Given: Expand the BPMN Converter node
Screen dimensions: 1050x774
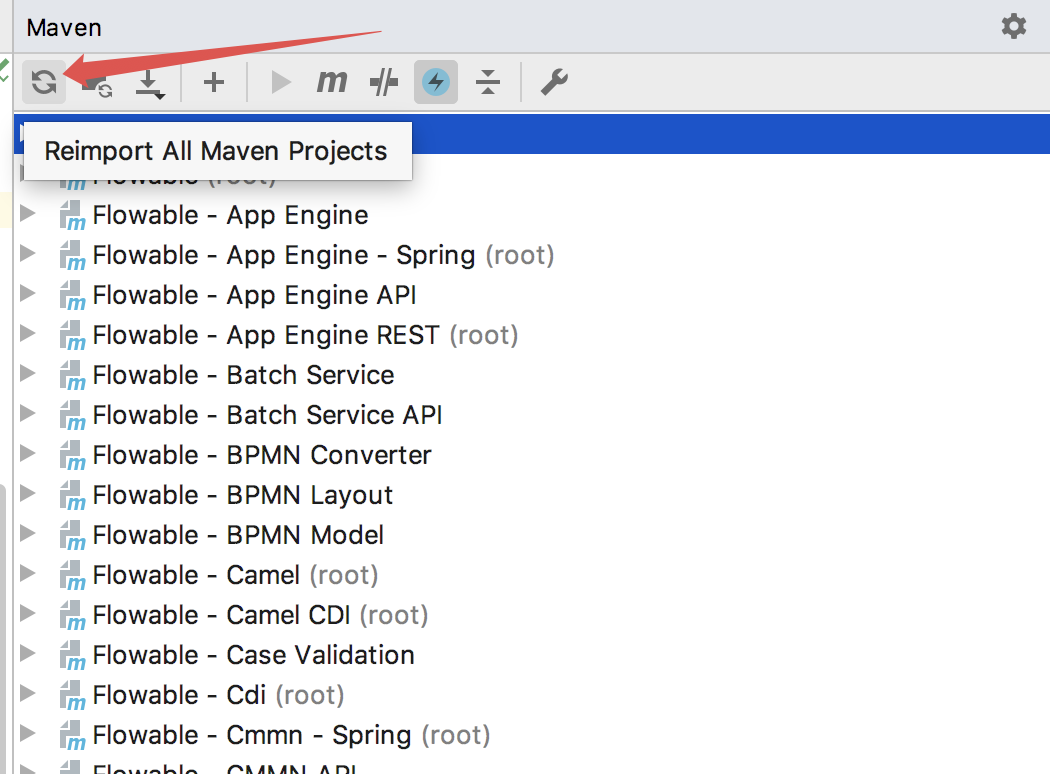Looking at the screenshot, I should pos(27,454).
